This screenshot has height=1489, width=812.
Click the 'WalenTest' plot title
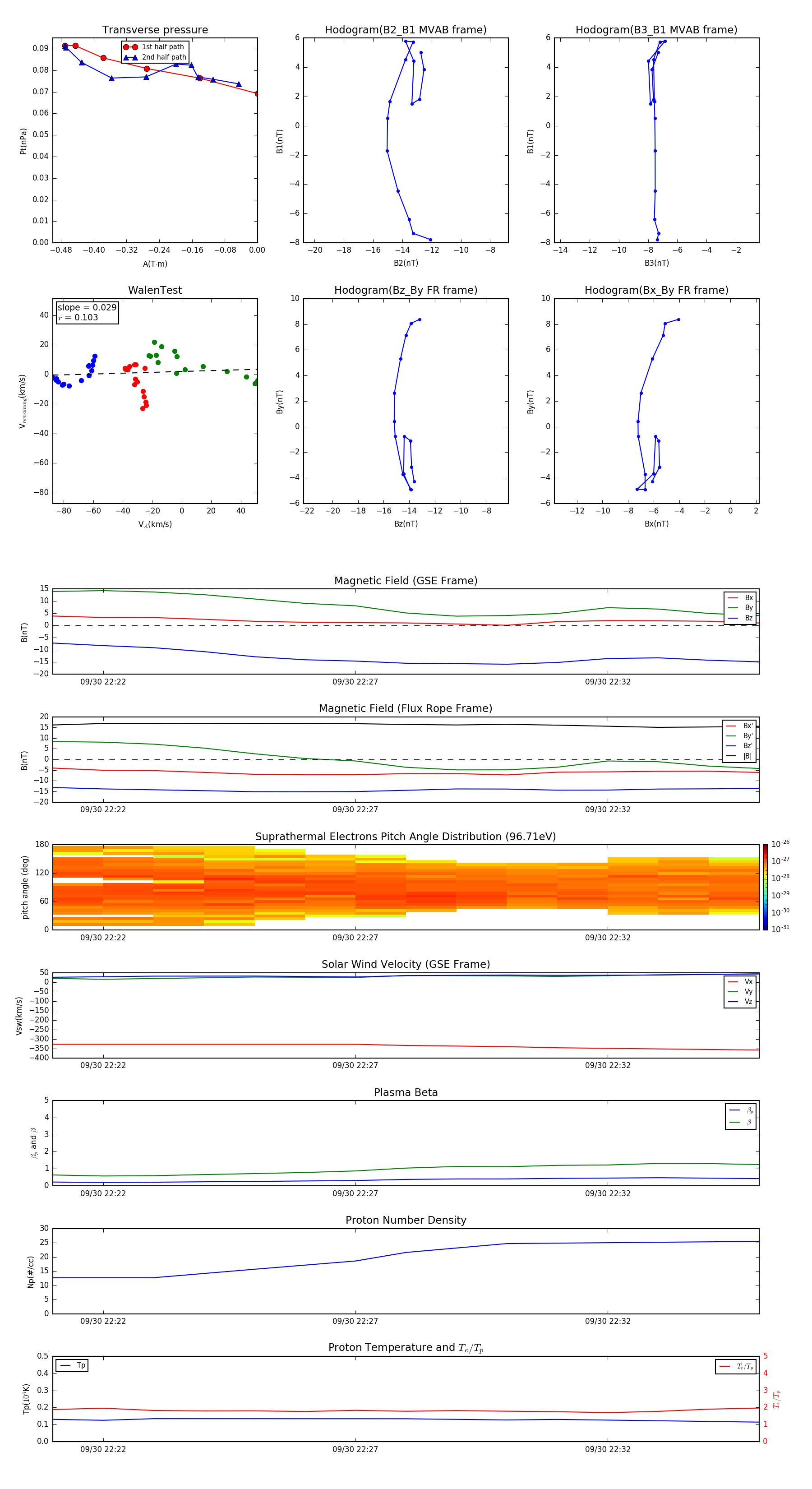[x=155, y=290]
